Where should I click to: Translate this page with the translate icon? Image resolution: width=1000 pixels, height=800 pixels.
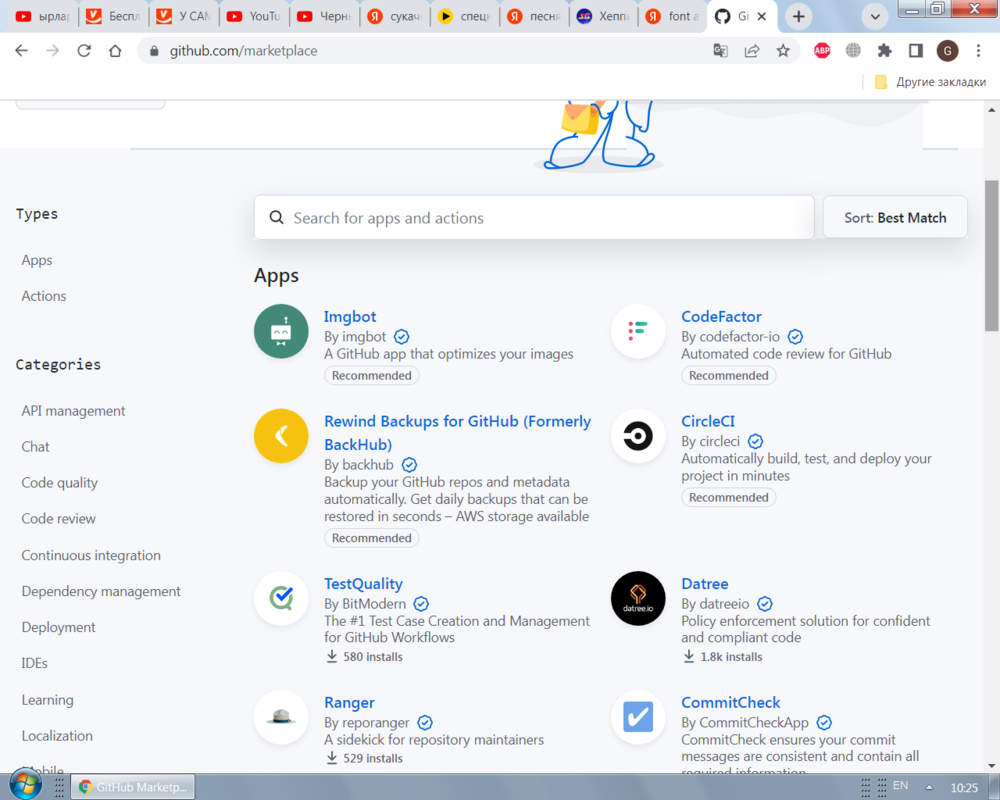[x=721, y=50]
